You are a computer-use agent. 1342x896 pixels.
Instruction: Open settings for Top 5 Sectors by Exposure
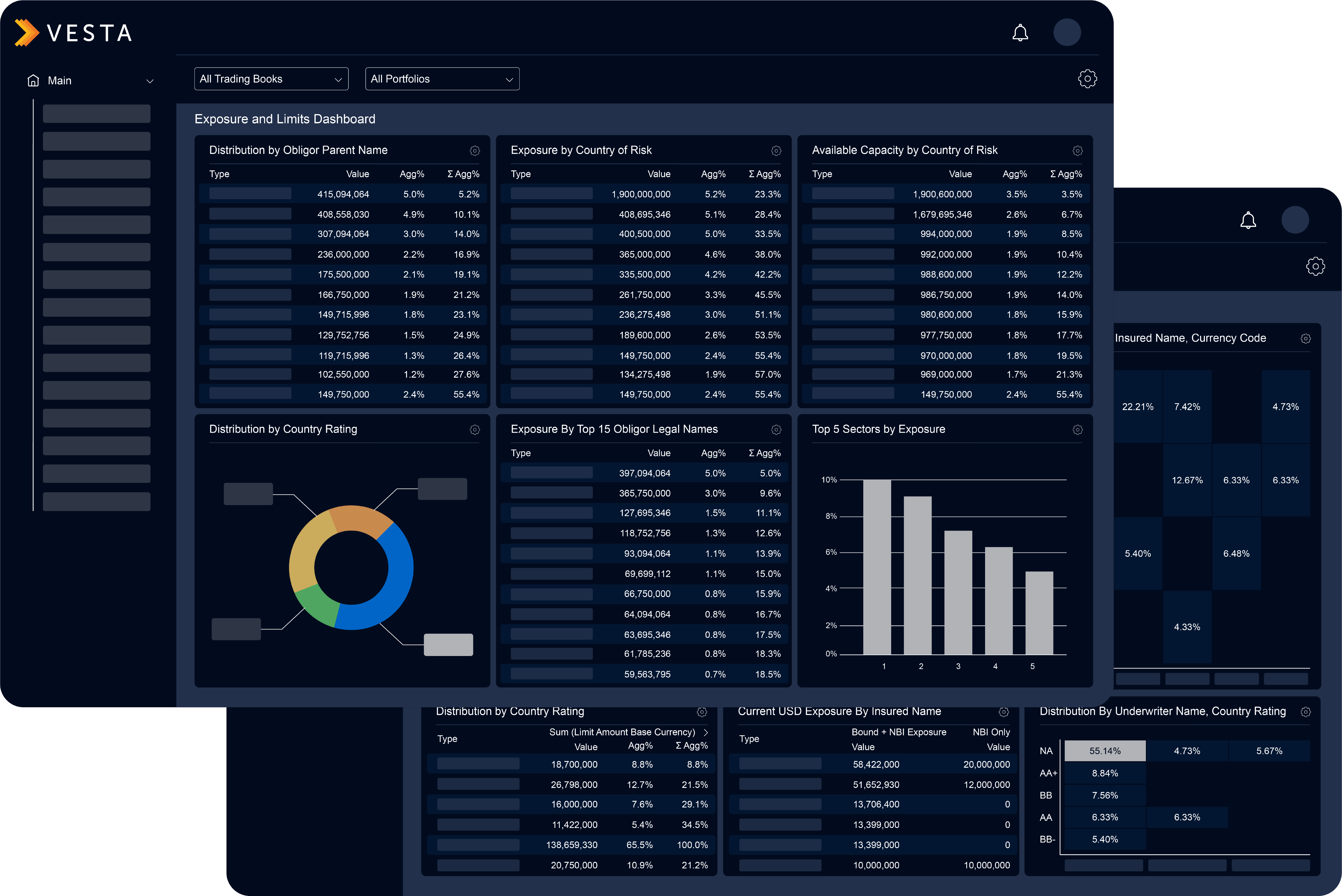coord(1077,430)
